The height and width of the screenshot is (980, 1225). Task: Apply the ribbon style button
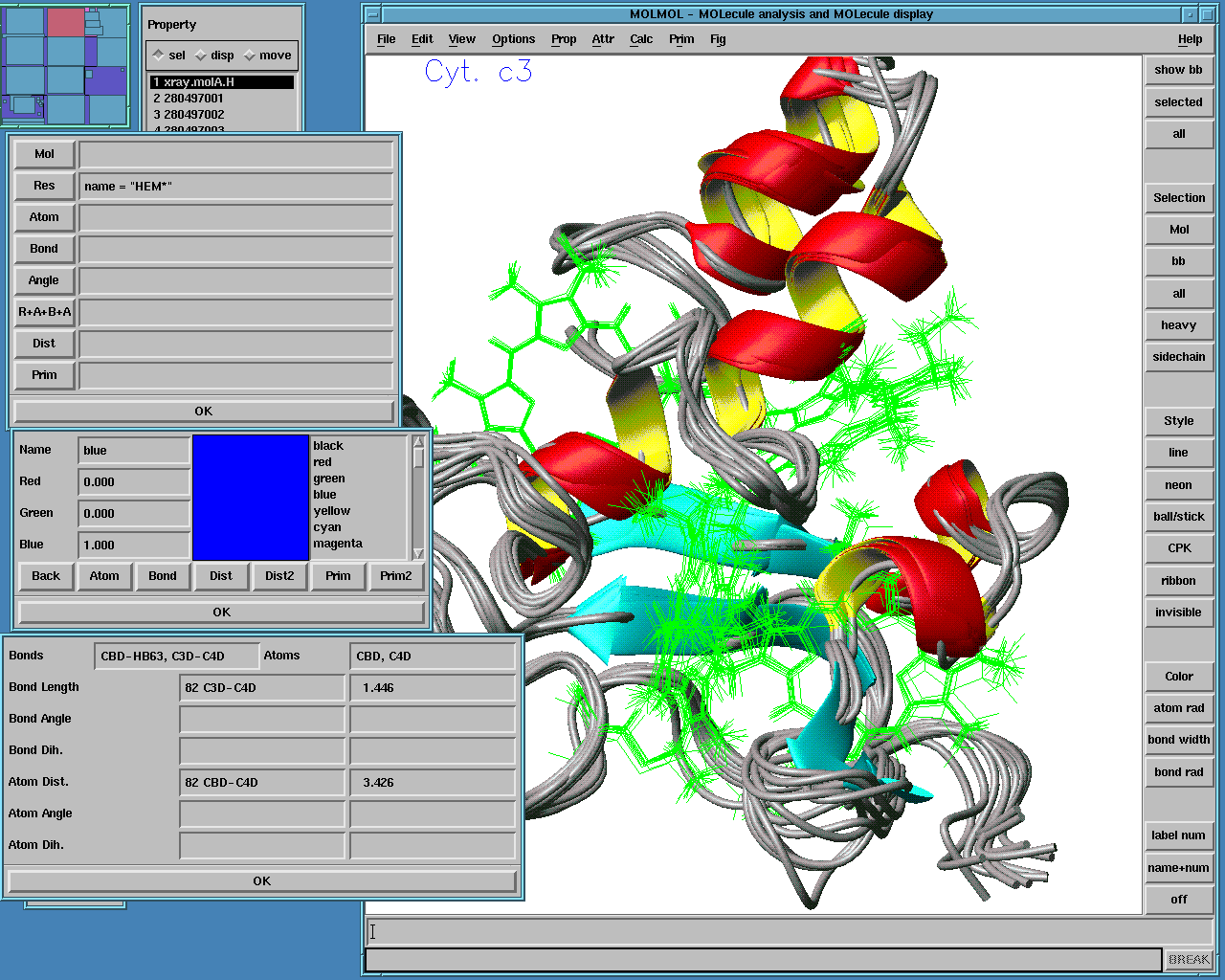point(1178,581)
